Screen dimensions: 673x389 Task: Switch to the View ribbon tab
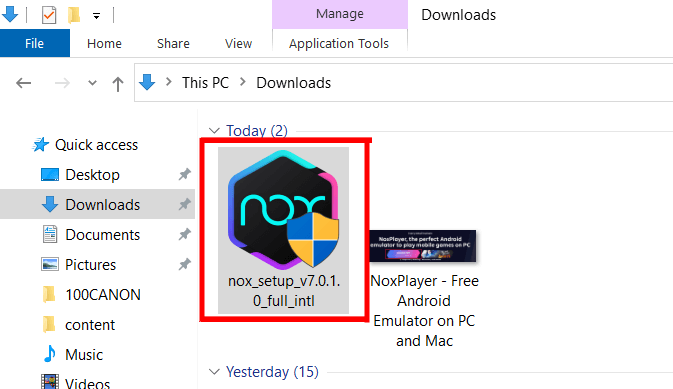[238, 43]
